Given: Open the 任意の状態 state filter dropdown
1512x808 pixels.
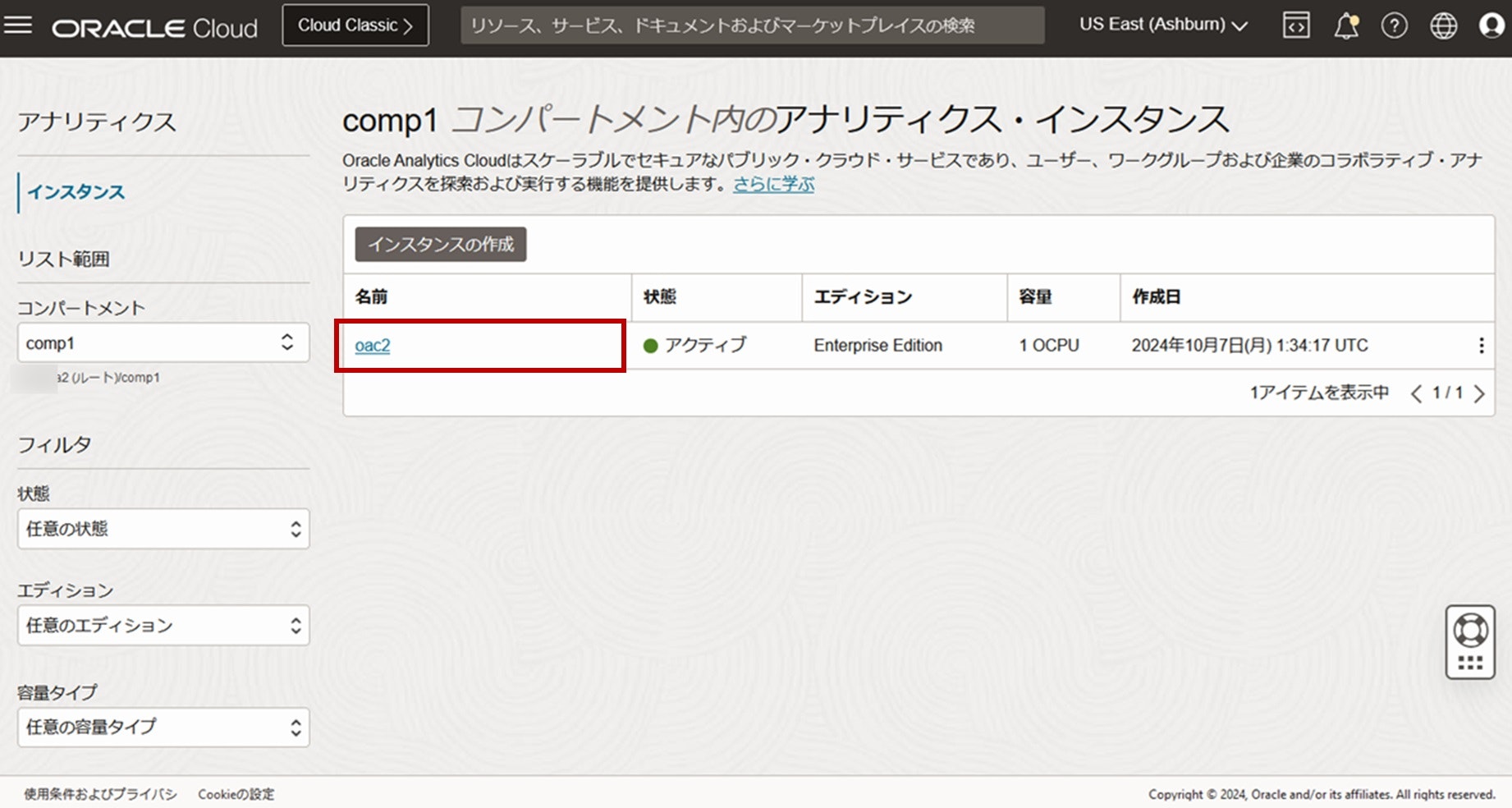Looking at the screenshot, I should point(163,529).
